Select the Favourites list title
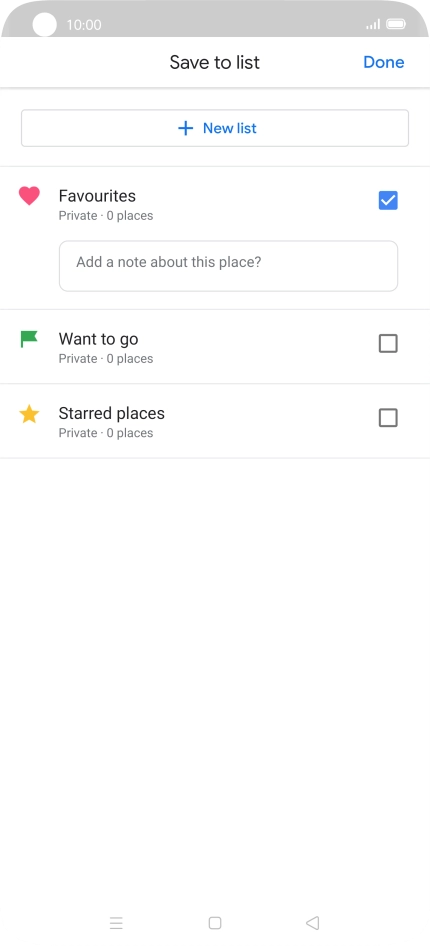The height and width of the screenshot is (946, 430). click(x=97, y=195)
